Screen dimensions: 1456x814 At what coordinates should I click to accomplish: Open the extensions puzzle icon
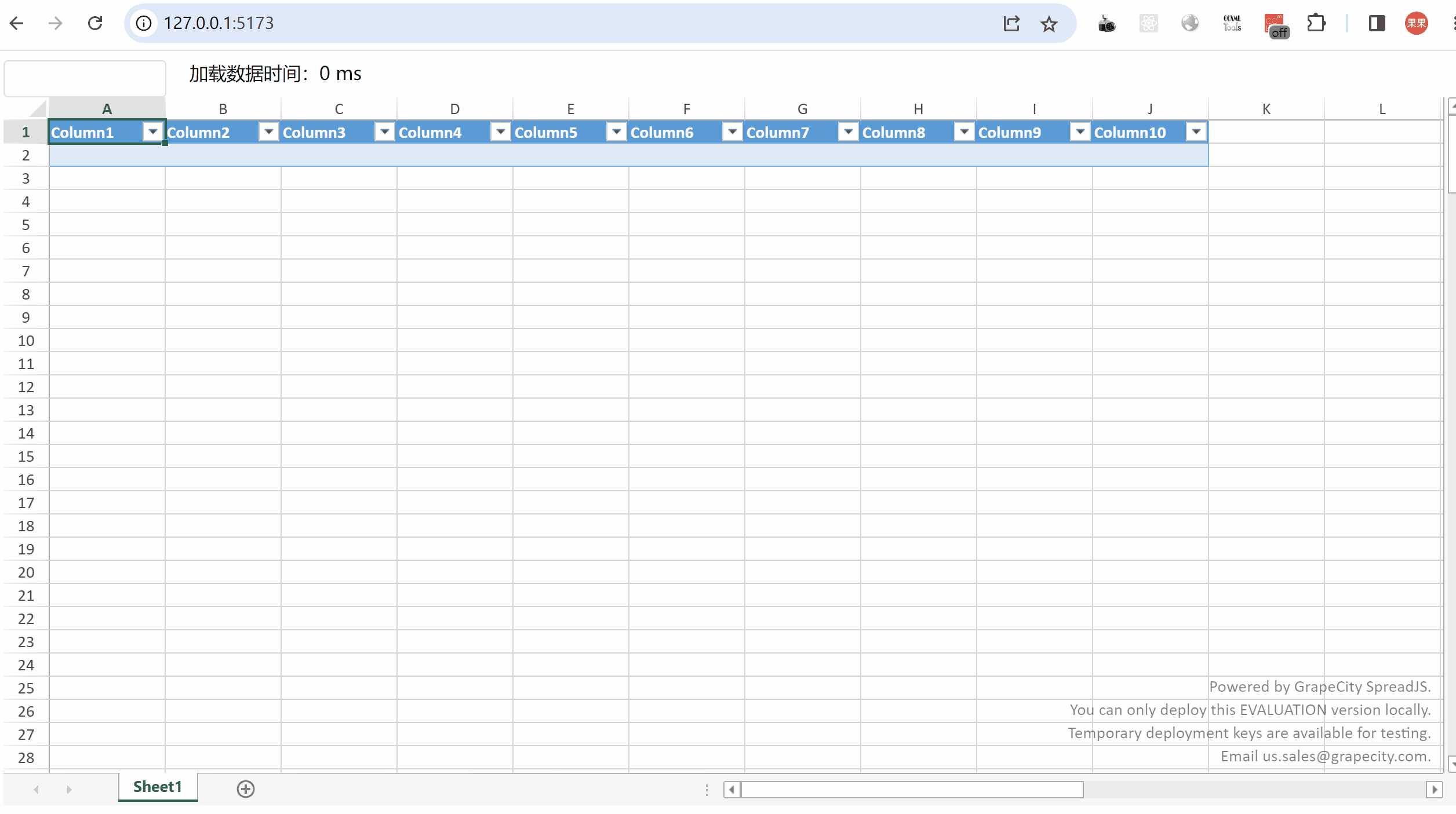[1316, 23]
